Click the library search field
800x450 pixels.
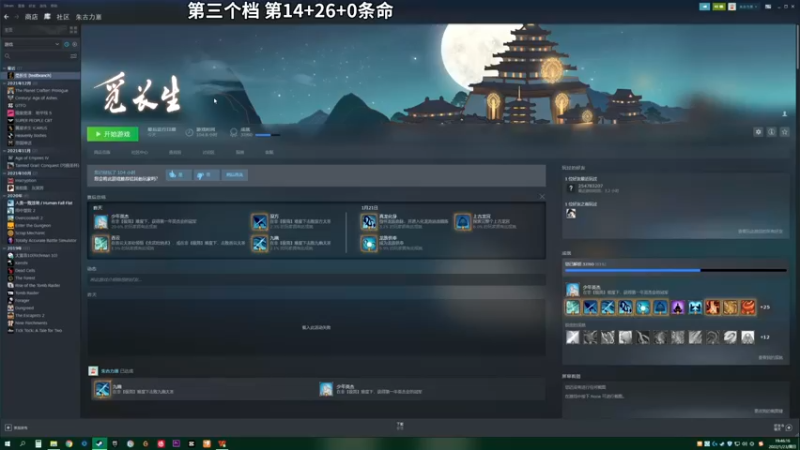click(x=36, y=56)
